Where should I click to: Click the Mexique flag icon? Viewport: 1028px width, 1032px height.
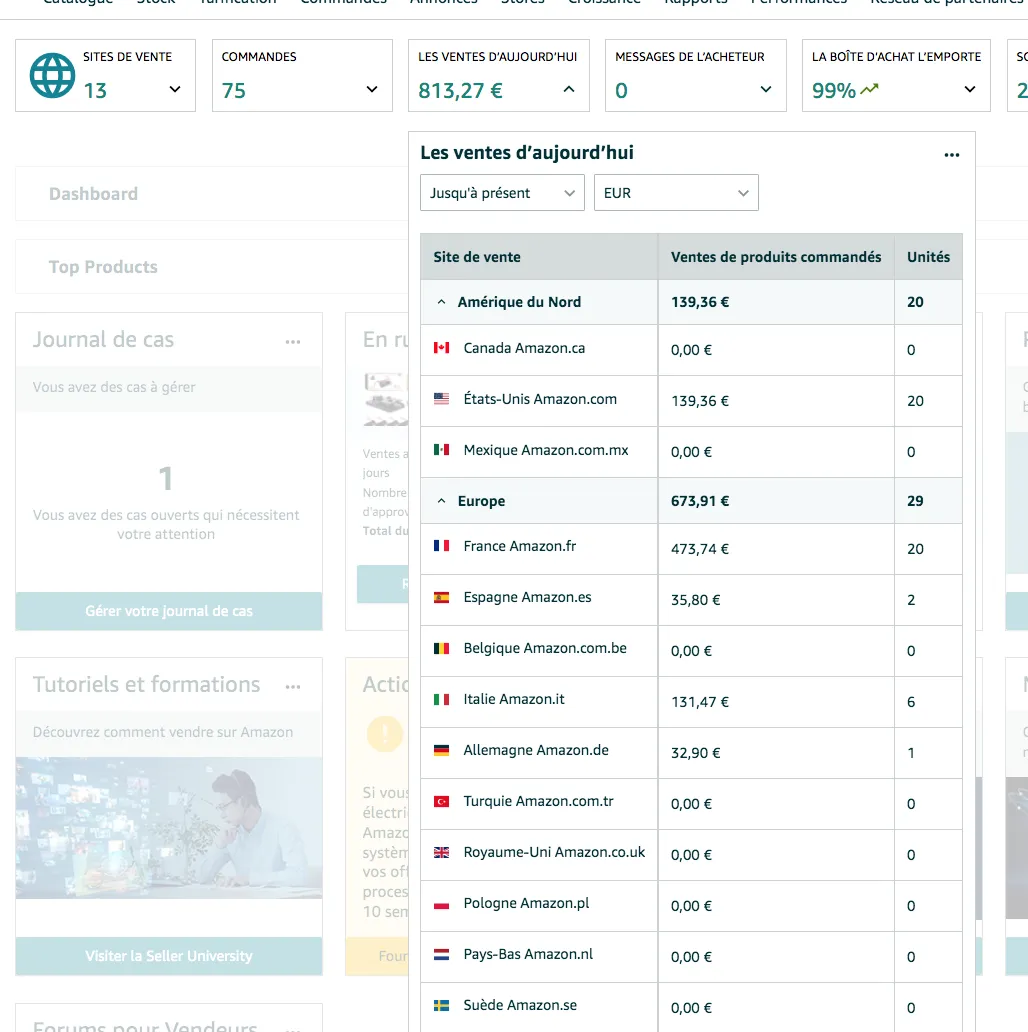(x=442, y=450)
